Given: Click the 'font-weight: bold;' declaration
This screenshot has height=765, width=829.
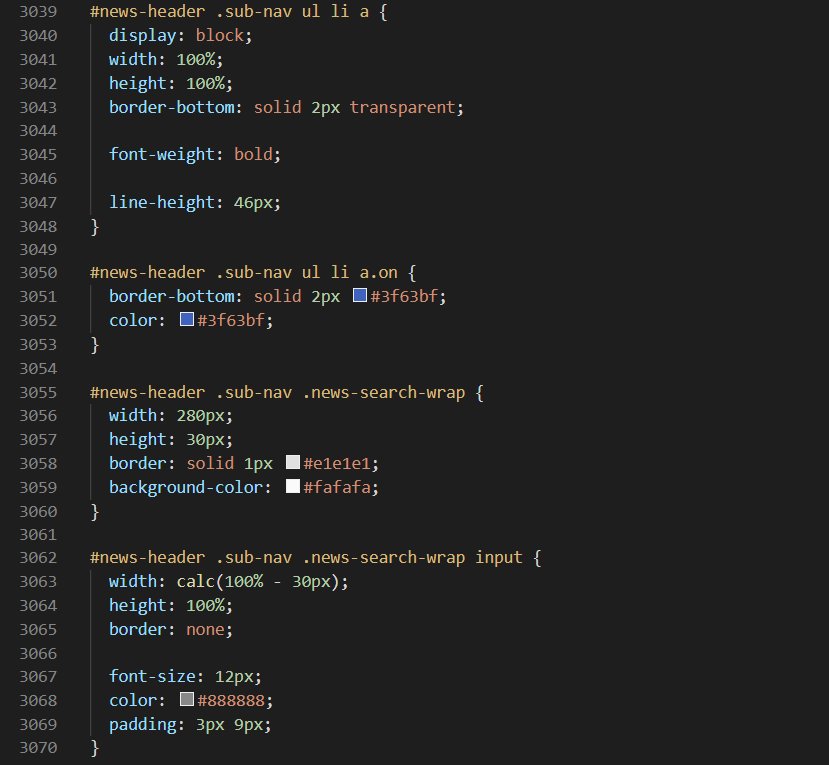Looking at the screenshot, I should pyautogui.click(x=195, y=154).
